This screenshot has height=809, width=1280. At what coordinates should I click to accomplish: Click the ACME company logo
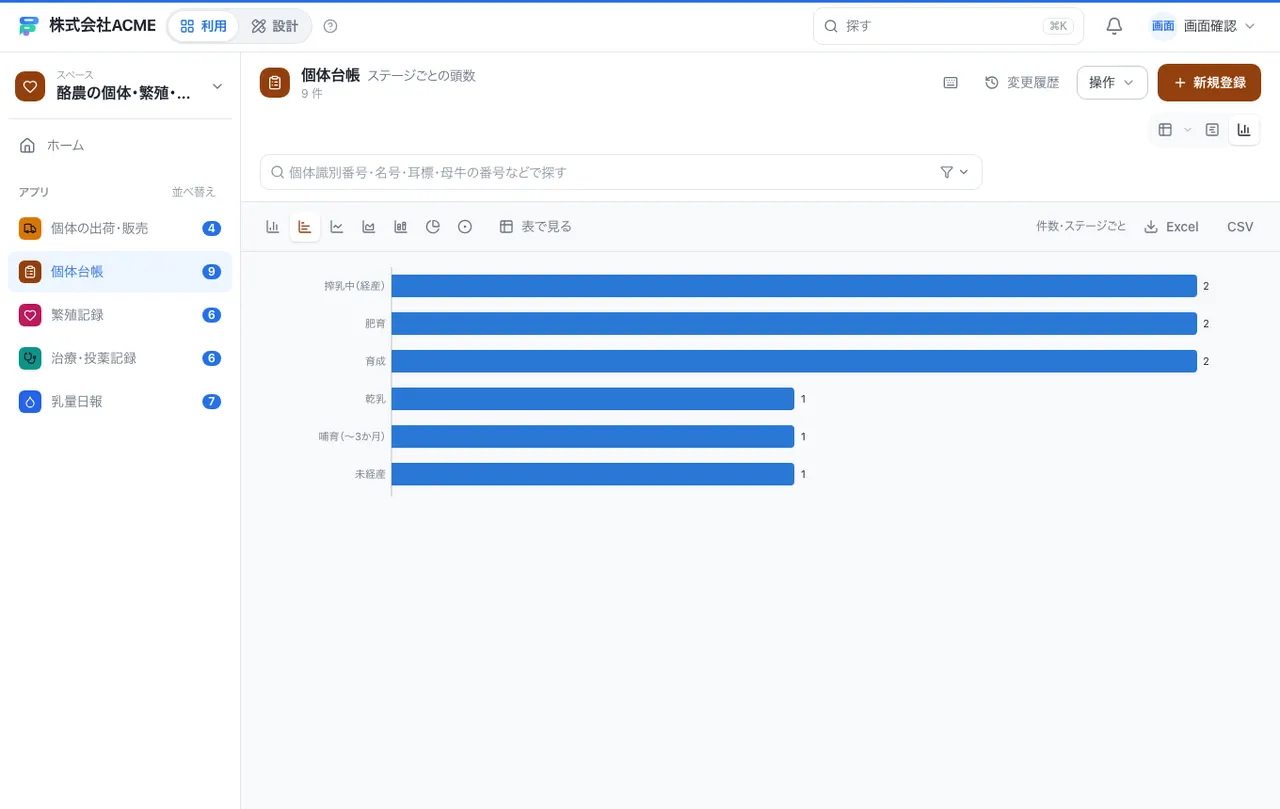(28, 26)
